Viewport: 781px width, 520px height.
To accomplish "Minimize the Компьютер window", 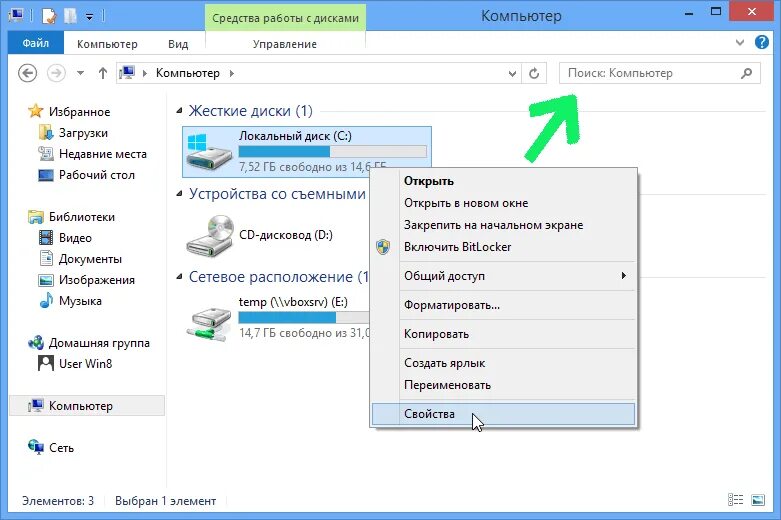I will click(689, 13).
